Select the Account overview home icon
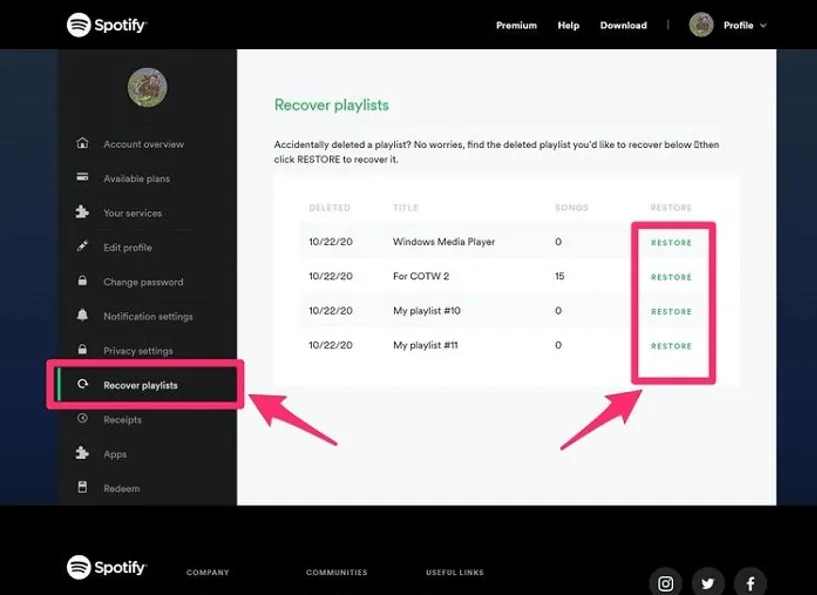This screenshot has width=817, height=595. pyautogui.click(x=85, y=143)
